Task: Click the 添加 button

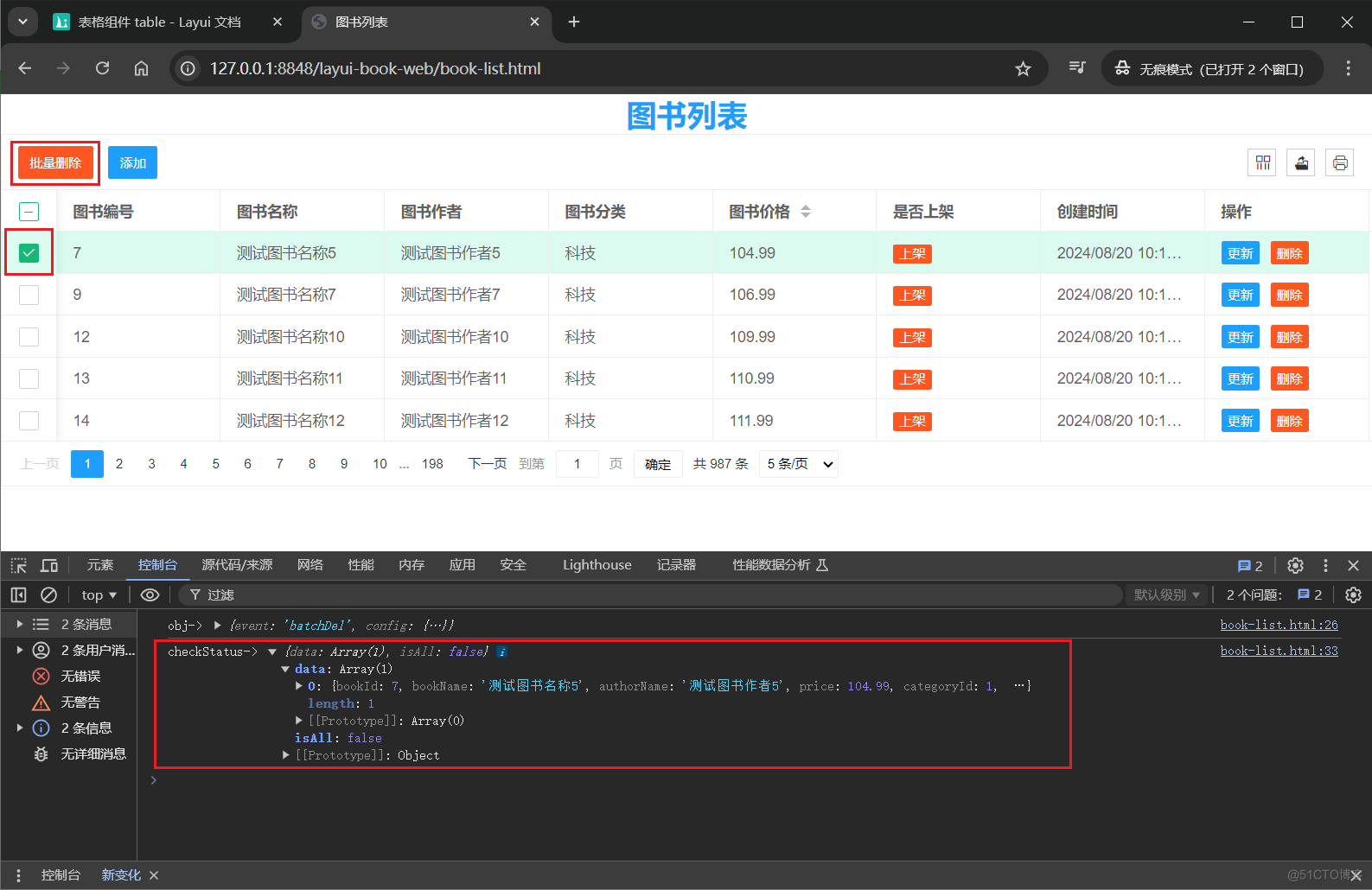Action: [132, 162]
